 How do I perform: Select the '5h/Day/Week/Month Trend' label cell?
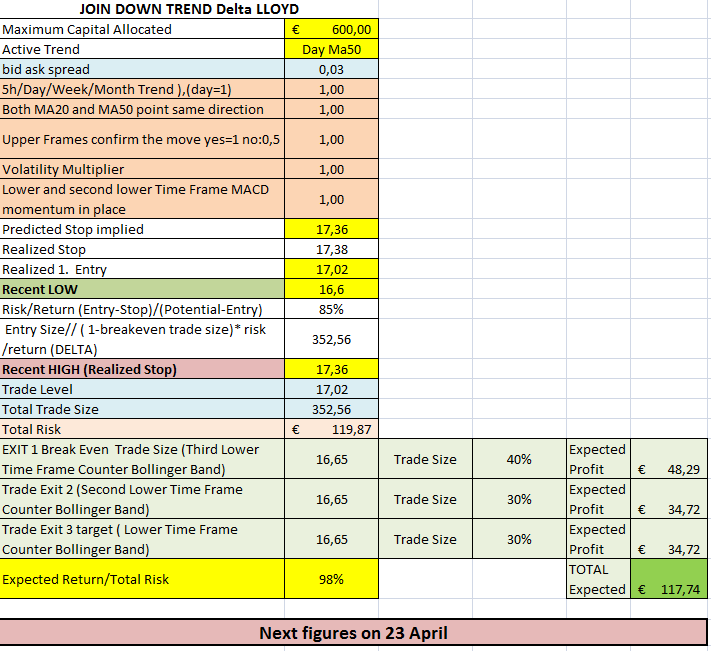tap(142, 89)
